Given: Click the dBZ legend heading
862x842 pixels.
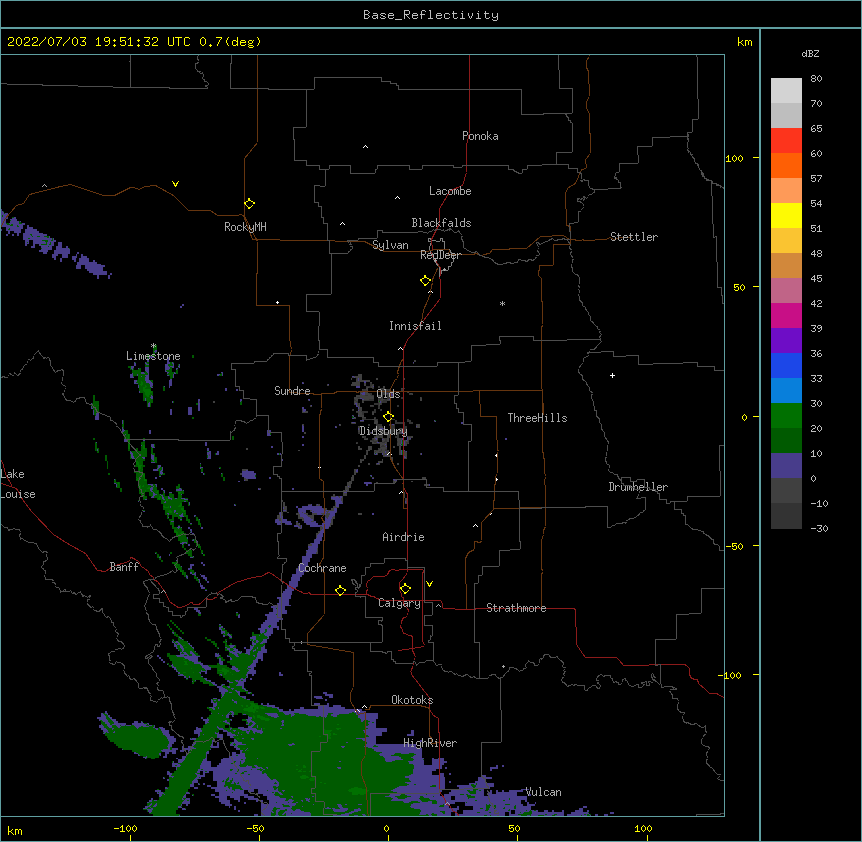Looking at the screenshot, I should tap(810, 54).
